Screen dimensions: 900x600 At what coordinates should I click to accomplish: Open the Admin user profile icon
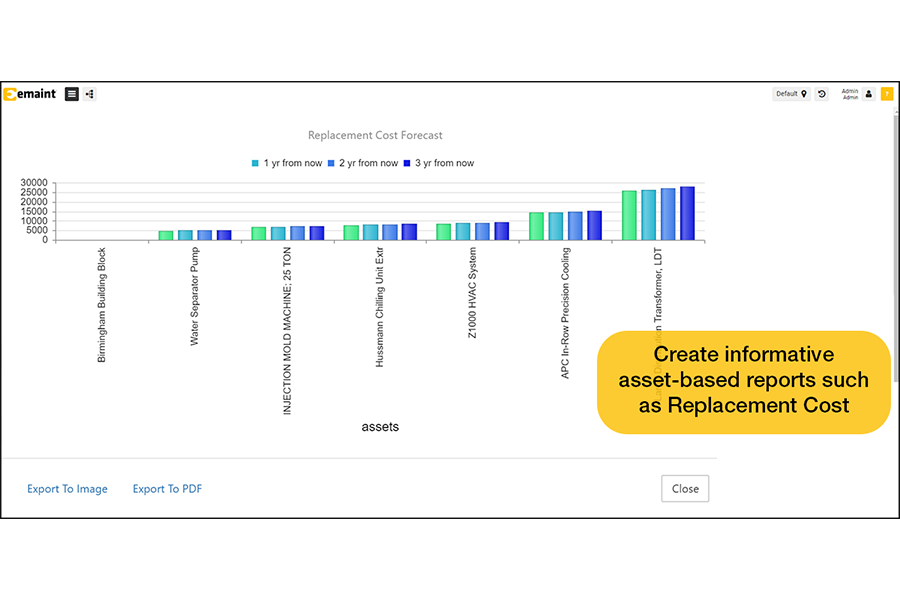pos(869,94)
